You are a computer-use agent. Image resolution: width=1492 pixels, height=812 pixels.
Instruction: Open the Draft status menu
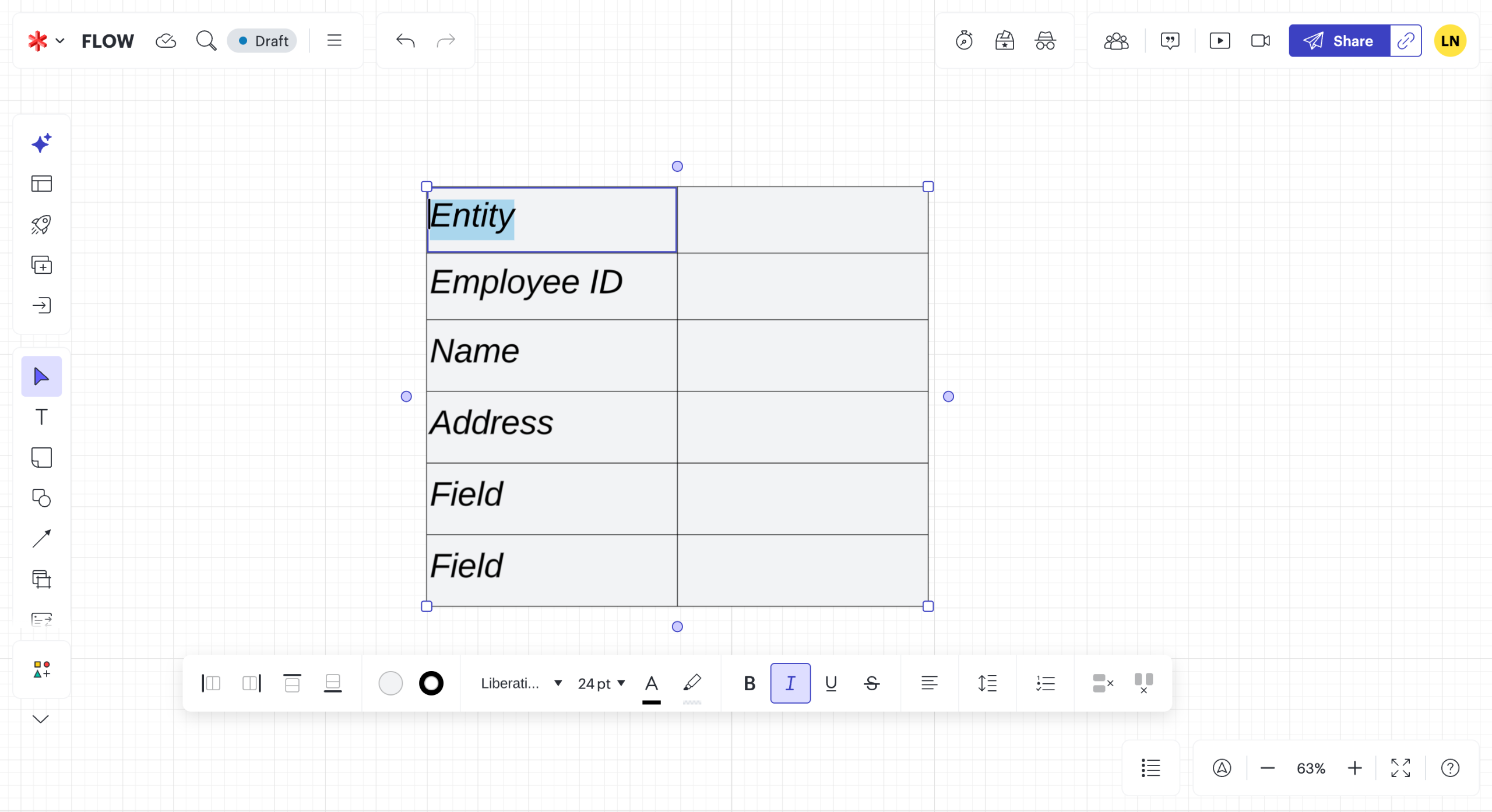coord(263,41)
